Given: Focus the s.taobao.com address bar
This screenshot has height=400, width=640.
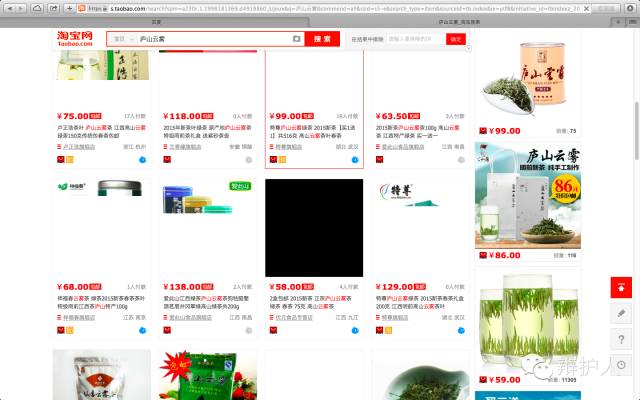Looking at the screenshot, I should click(x=334, y=8).
